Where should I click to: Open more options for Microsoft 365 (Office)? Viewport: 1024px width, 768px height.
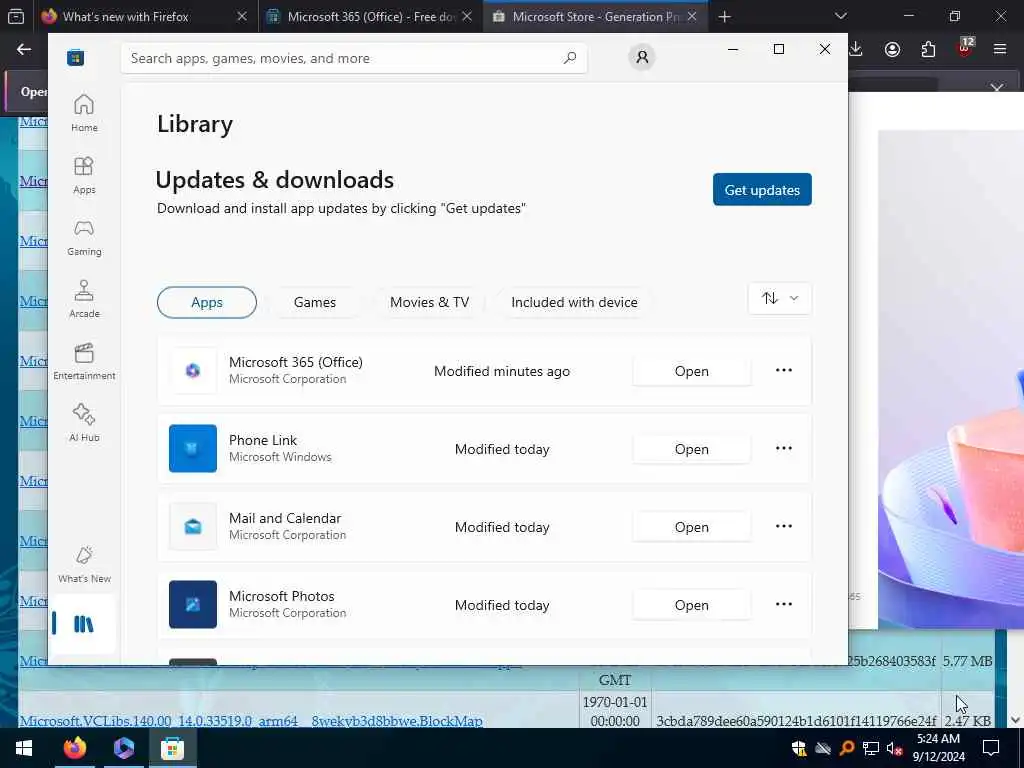784,370
